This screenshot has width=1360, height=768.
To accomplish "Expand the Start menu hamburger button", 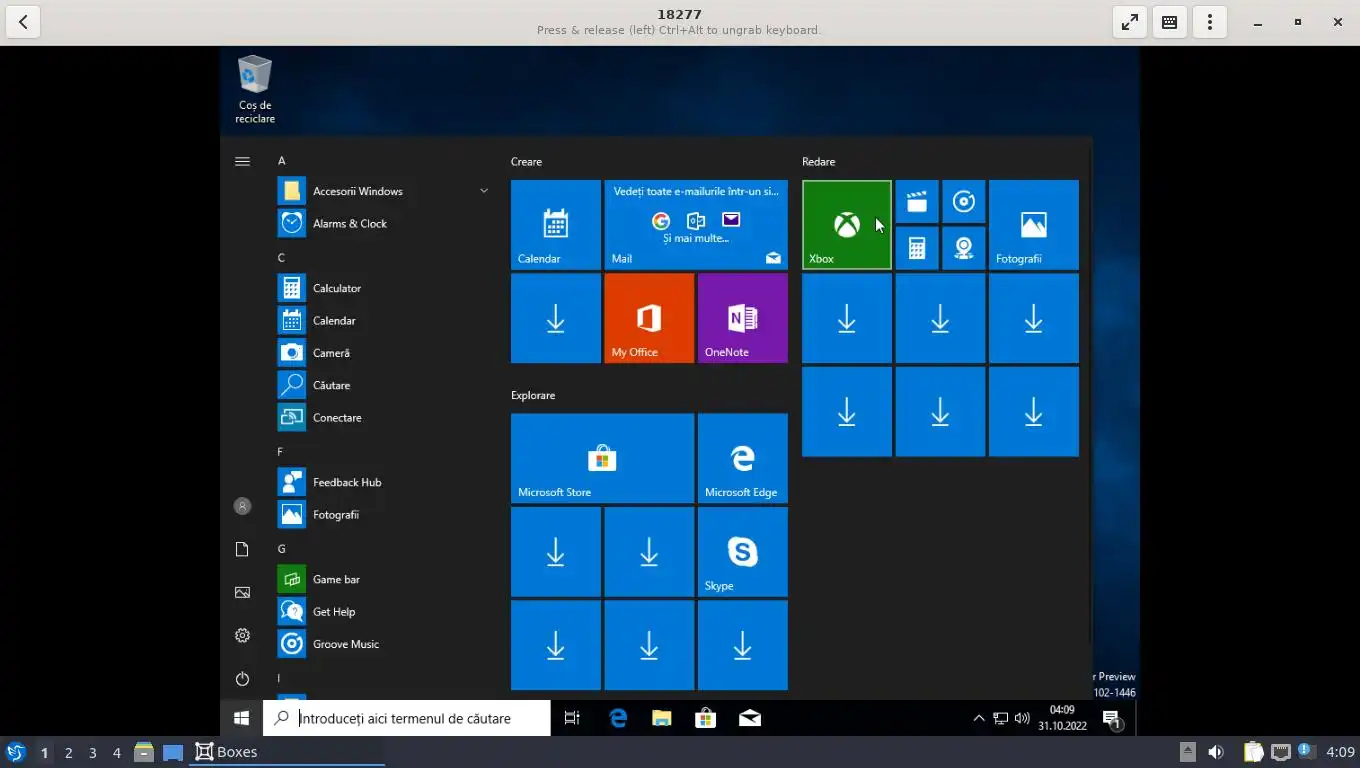I will click(x=242, y=161).
